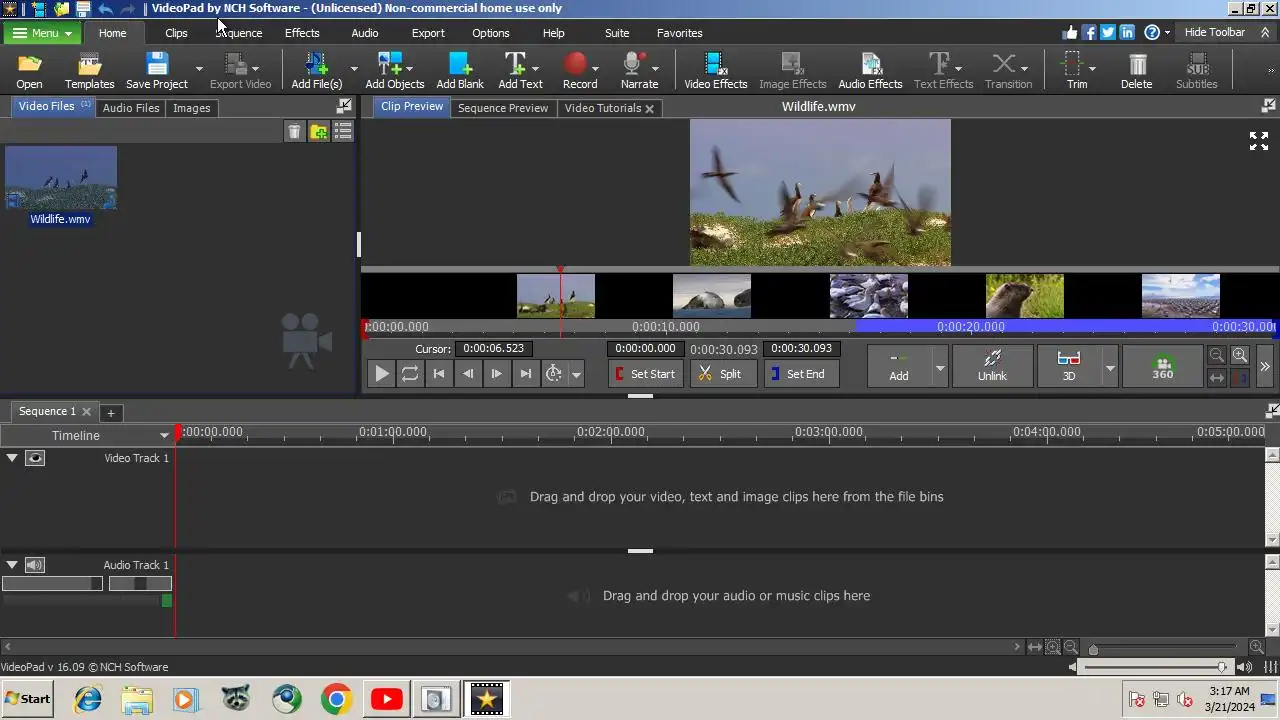The height and width of the screenshot is (720, 1280).
Task: Go to the start of the clip
Action: (439, 374)
